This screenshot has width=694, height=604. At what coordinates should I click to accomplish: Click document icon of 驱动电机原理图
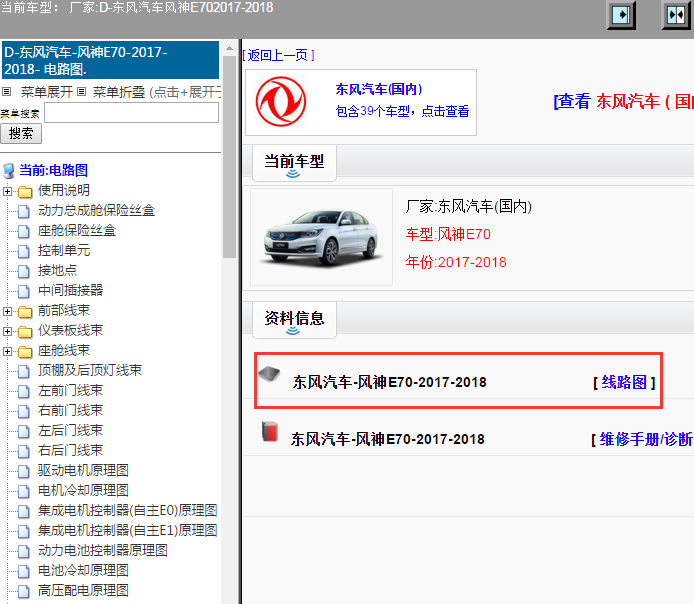click(24, 471)
